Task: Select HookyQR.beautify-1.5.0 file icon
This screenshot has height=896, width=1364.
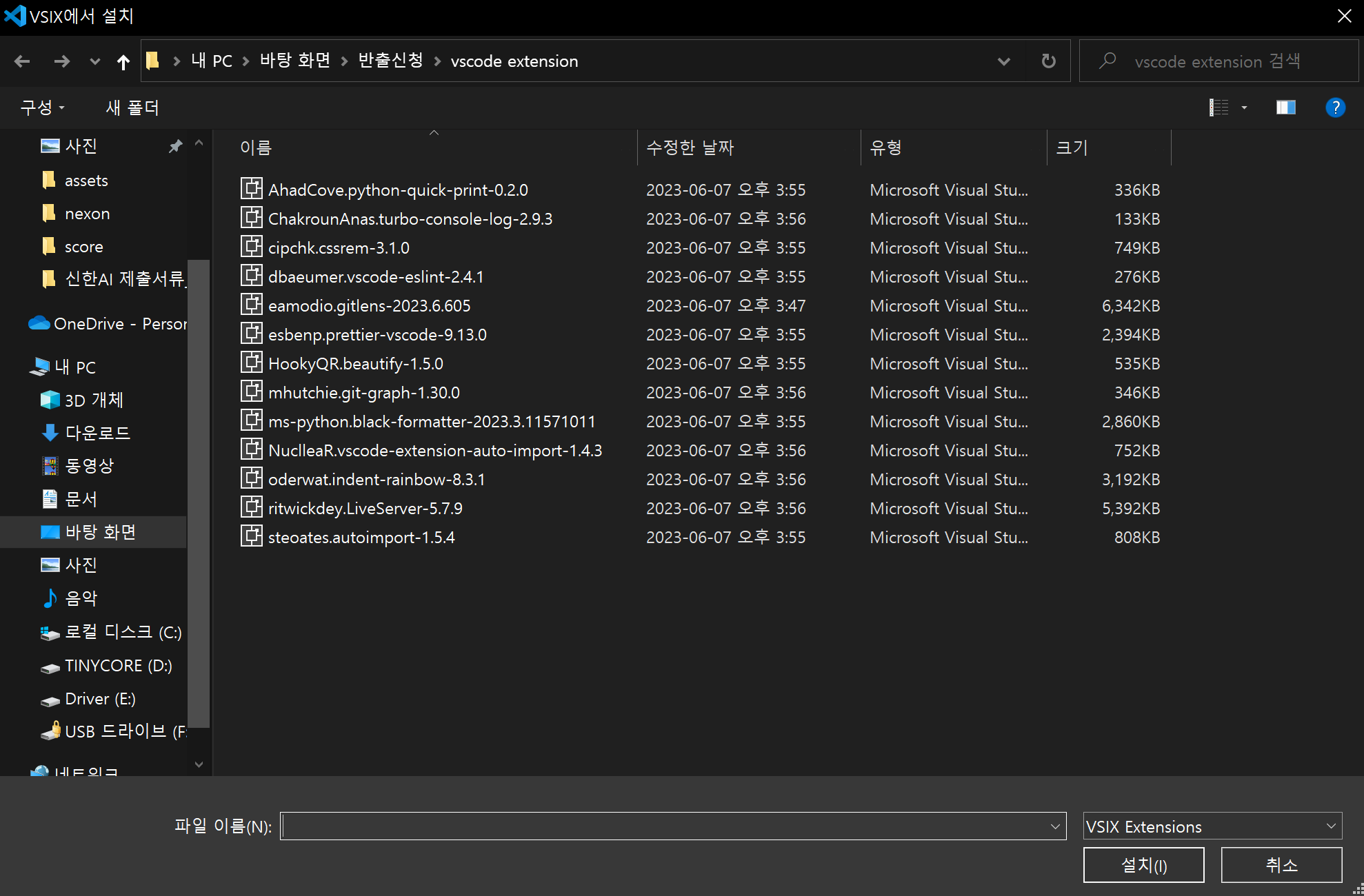Action: 252,362
